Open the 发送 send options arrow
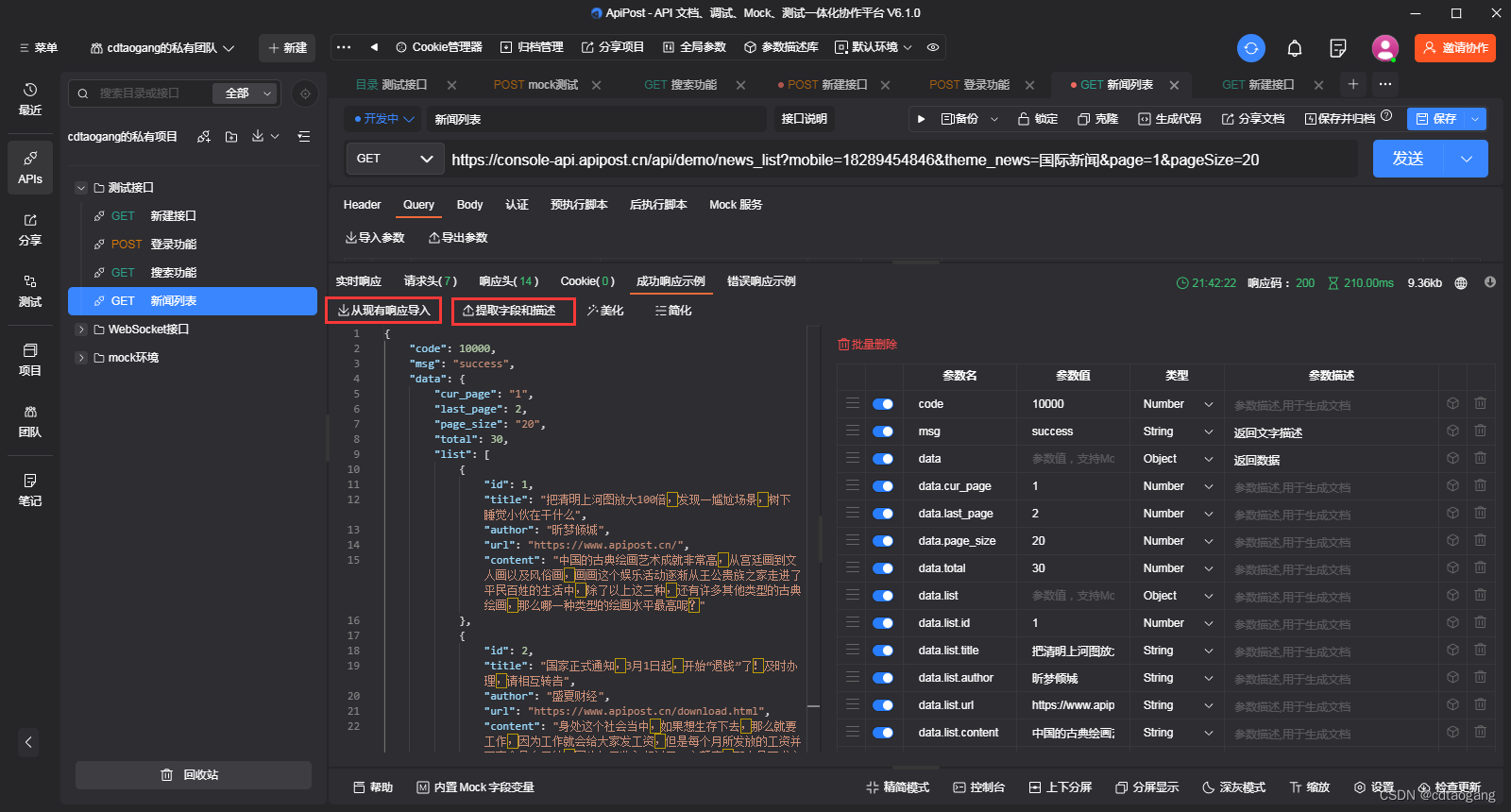The width and height of the screenshot is (1511, 812). point(1467,159)
